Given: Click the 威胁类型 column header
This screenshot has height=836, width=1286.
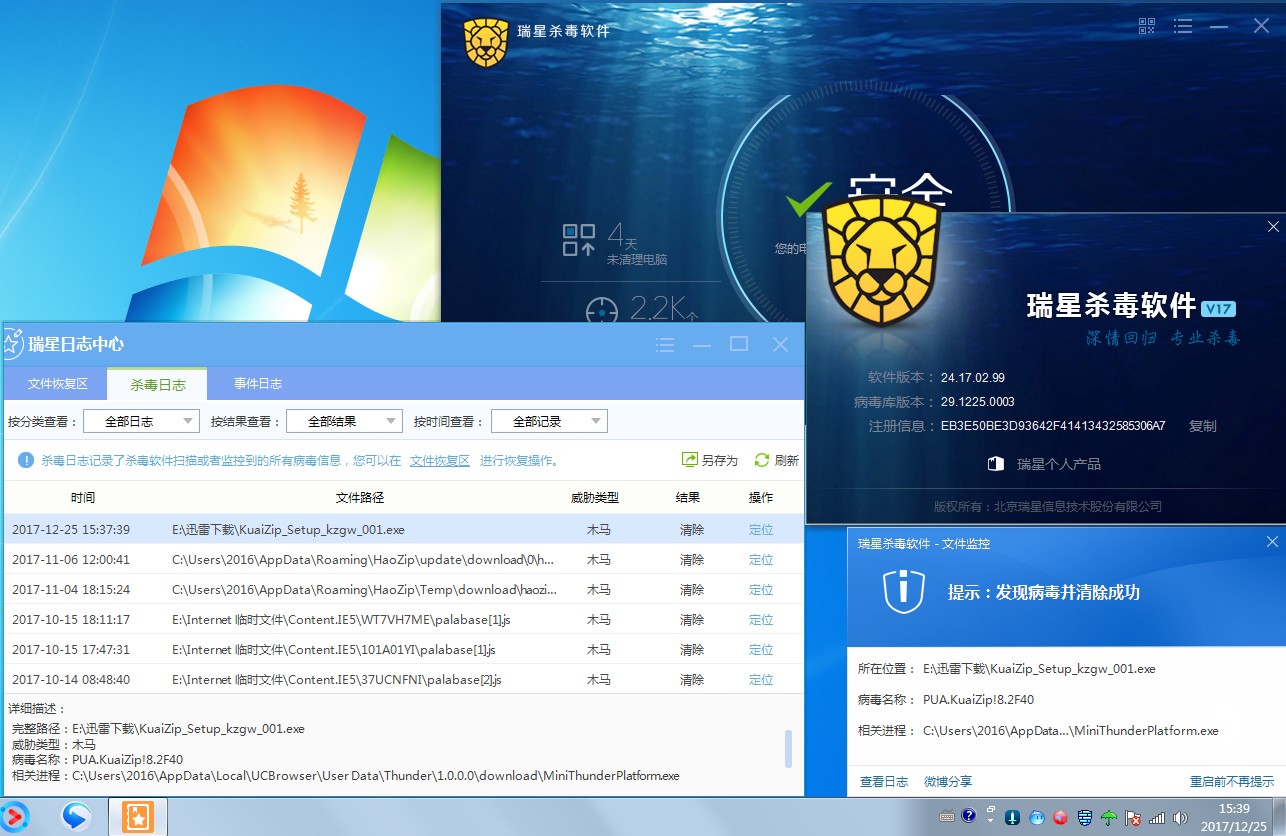Looking at the screenshot, I should [595, 497].
